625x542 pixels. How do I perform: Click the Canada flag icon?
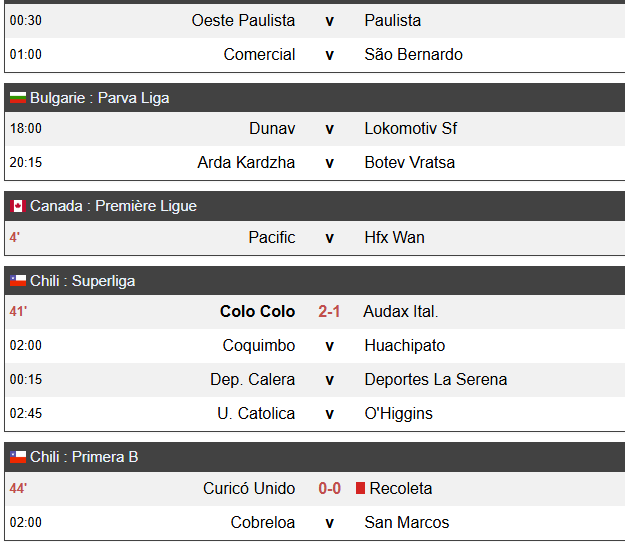pos(18,206)
